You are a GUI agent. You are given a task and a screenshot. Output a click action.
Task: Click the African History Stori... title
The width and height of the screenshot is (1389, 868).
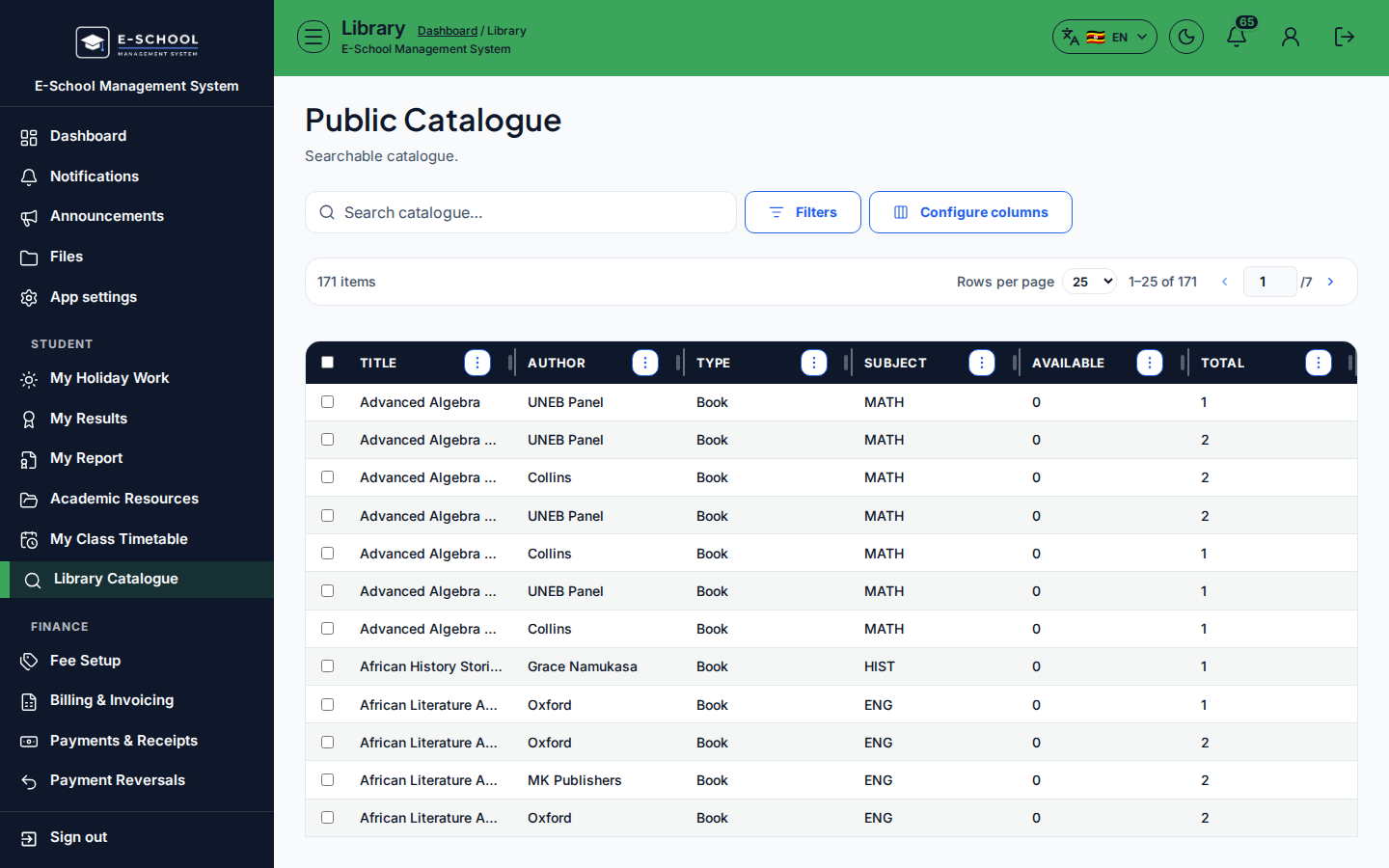(x=431, y=666)
